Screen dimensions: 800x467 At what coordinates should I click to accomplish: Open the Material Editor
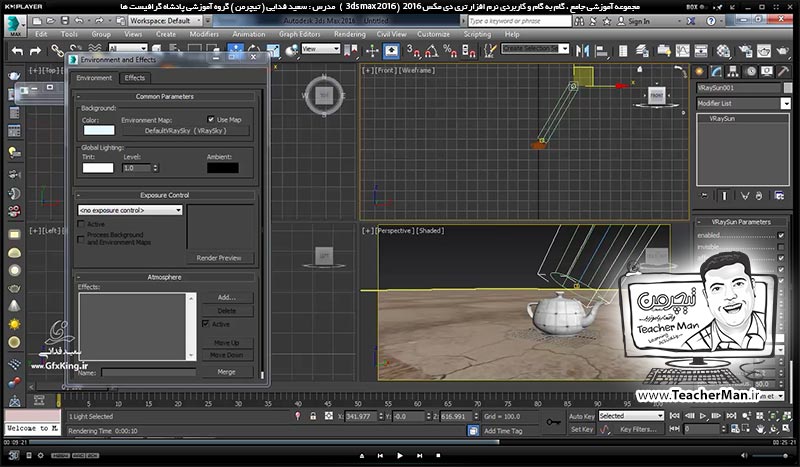point(723,50)
